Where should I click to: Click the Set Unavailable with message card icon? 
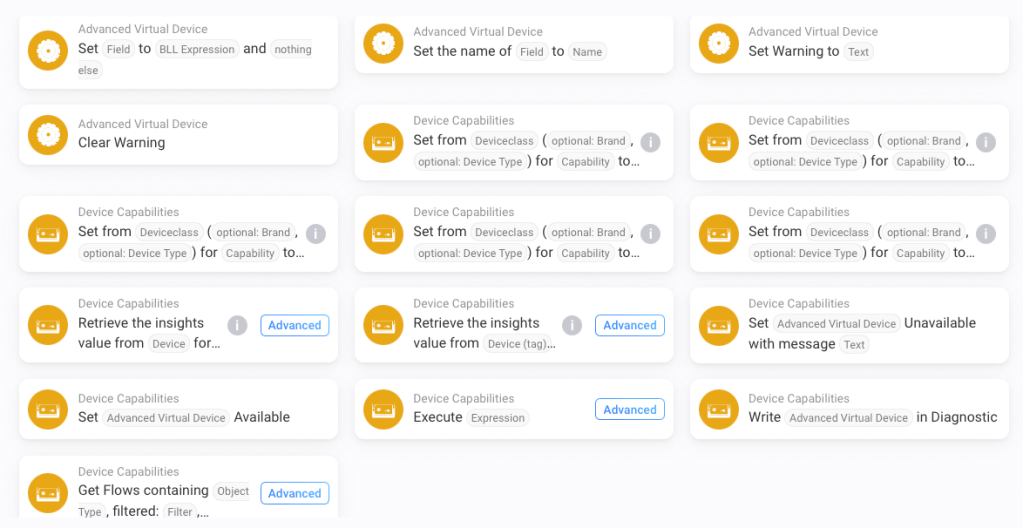pos(717,325)
